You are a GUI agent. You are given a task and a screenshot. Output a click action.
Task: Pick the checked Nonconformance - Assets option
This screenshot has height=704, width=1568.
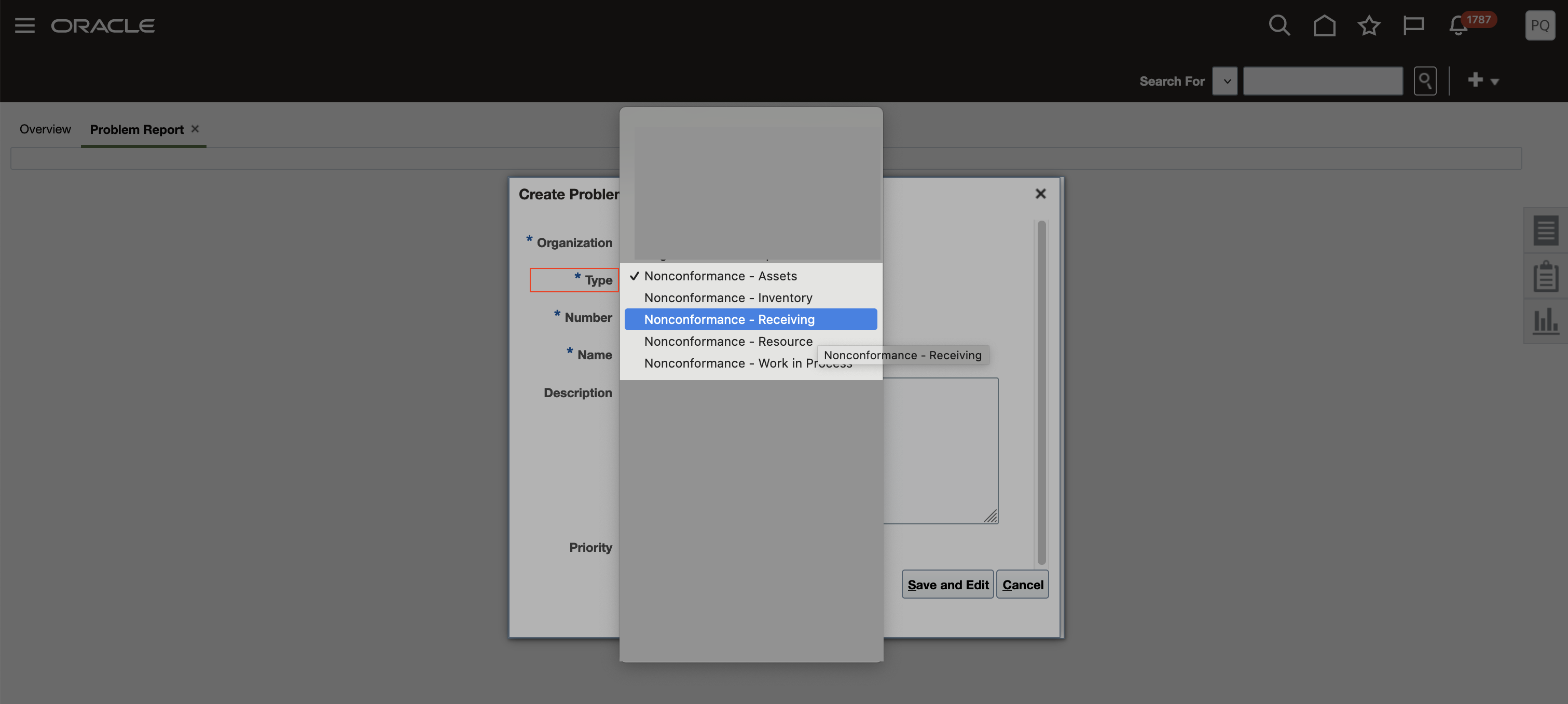720,276
